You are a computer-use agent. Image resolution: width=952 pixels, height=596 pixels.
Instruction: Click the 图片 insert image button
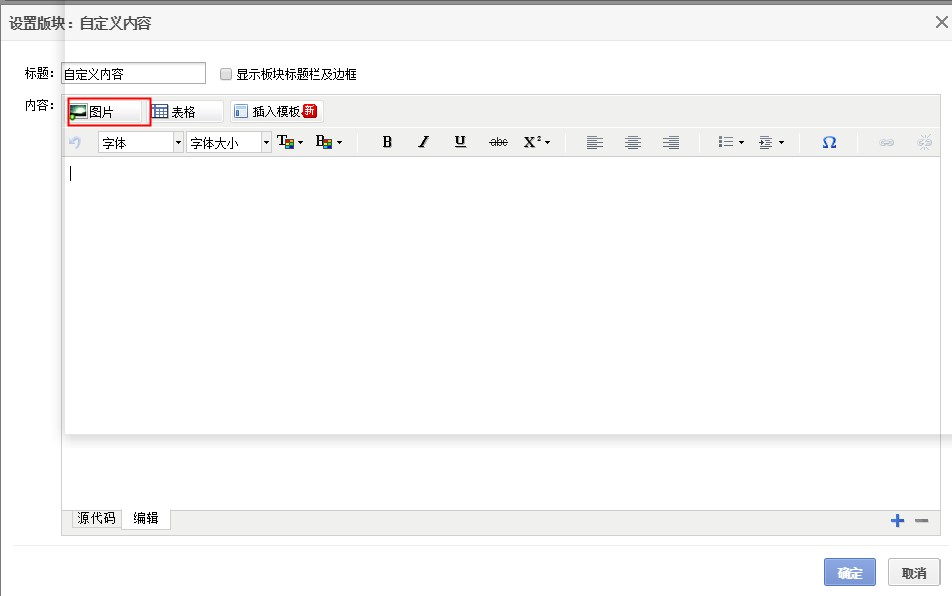tap(108, 112)
